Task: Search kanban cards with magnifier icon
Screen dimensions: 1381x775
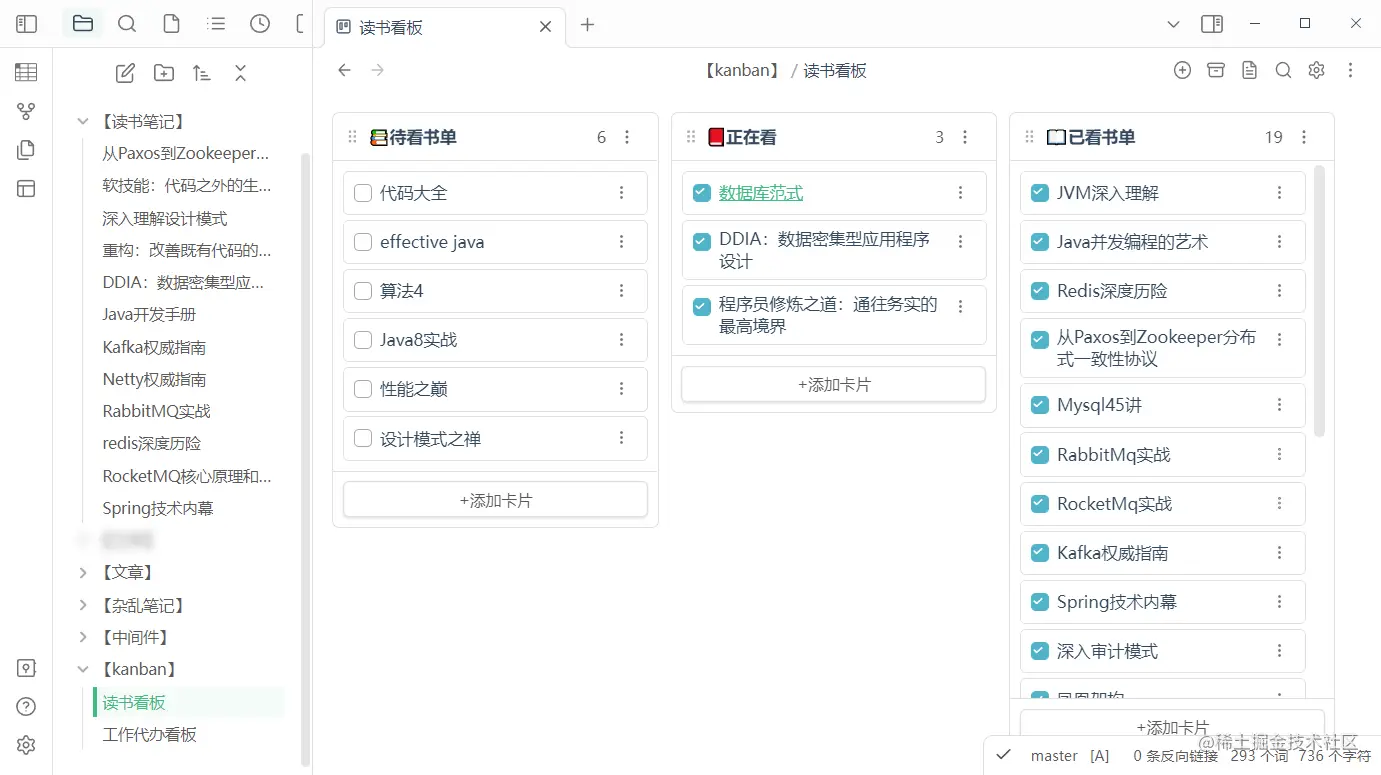Action: pyautogui.click(x=1283, y=70)
